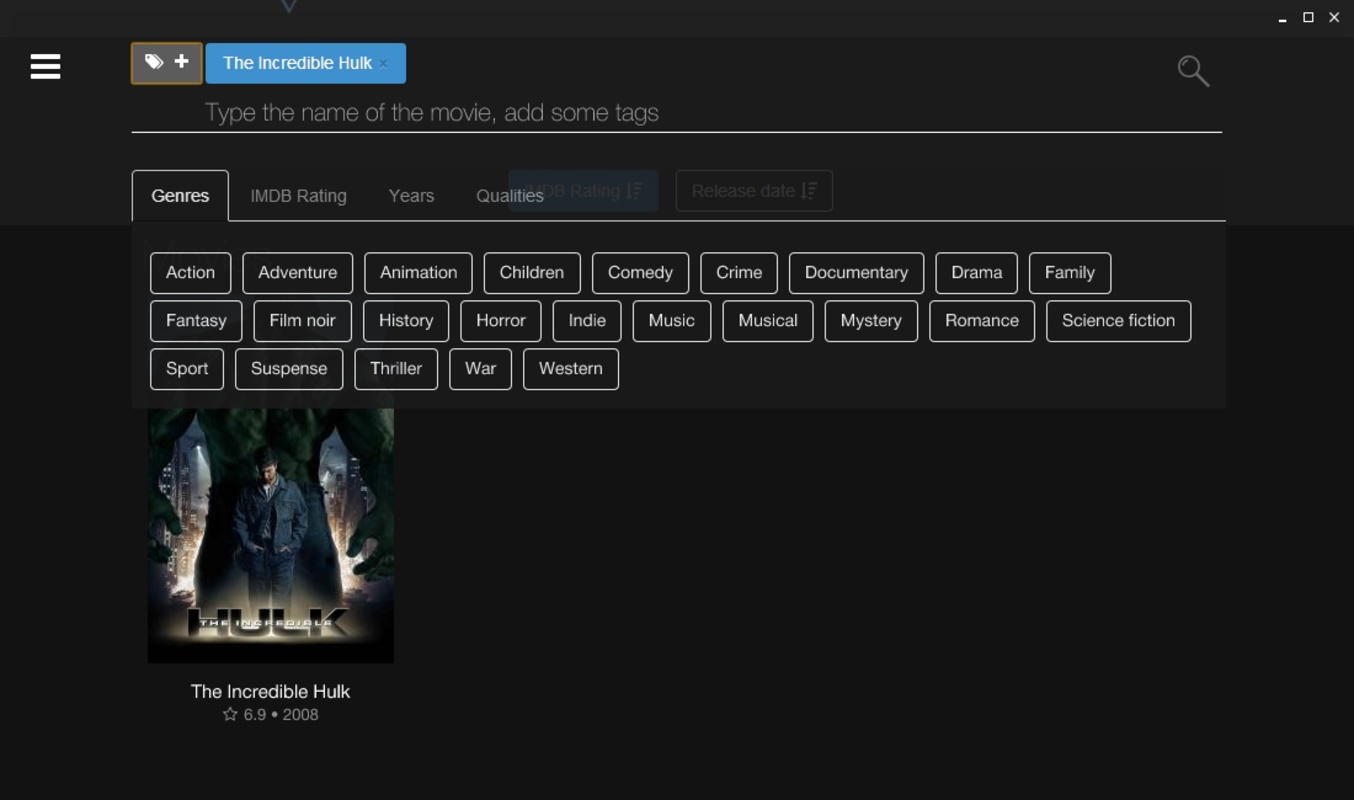Sort results by IMDB Rating

coord(583,190)
